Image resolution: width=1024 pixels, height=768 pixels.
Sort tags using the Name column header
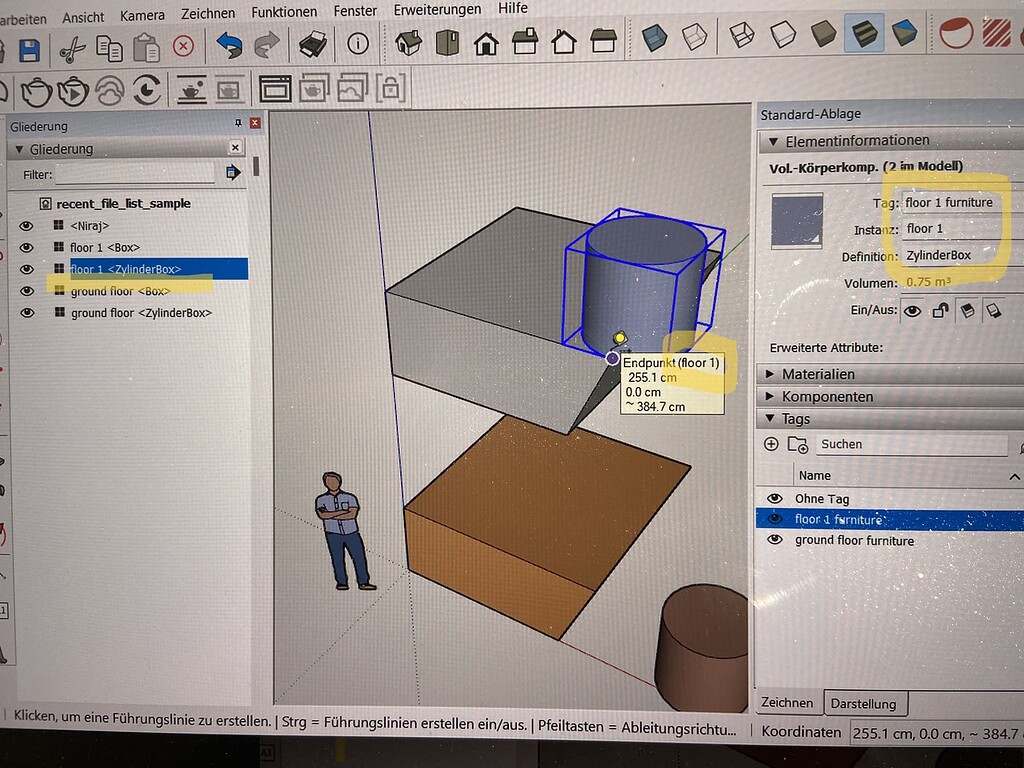pos(815,474)
